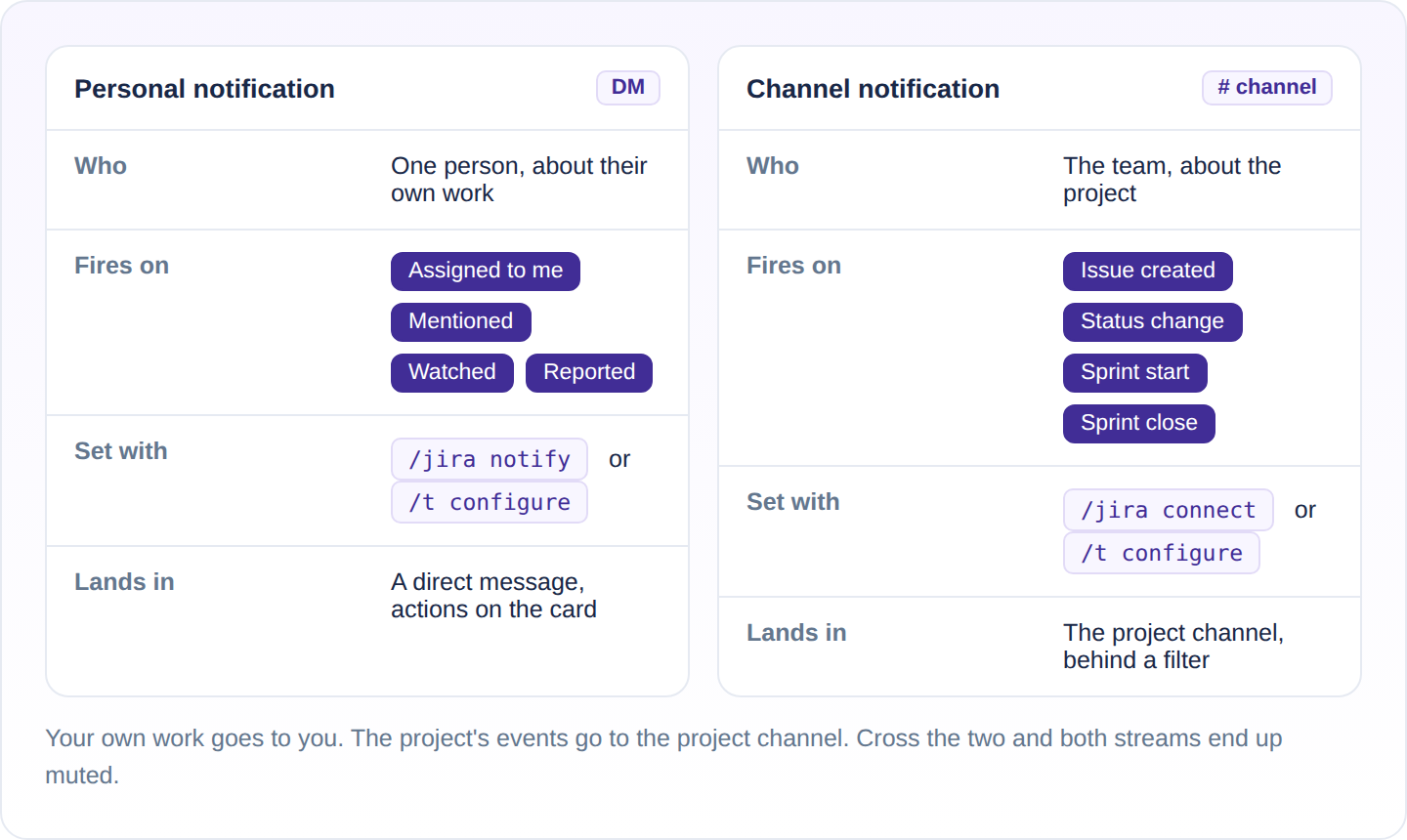1407x840 pixels.
Task: Select the Reported chip
Action: (x=589, y=373)
